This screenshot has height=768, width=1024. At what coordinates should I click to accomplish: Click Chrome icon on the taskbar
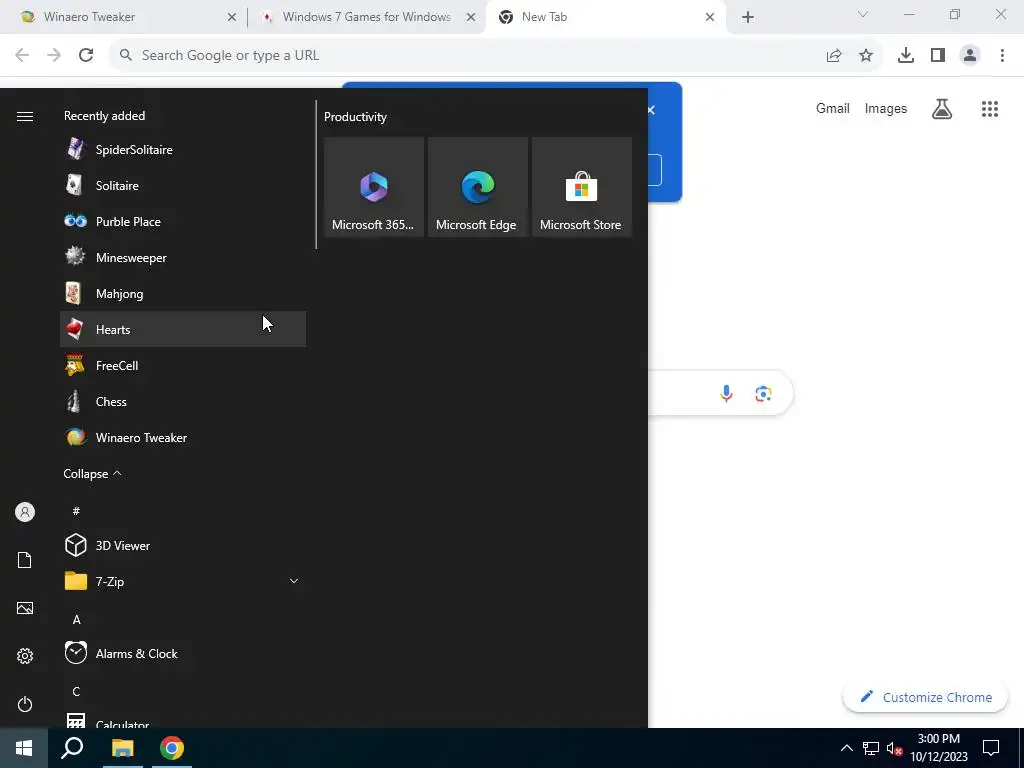tap(172, 748)
